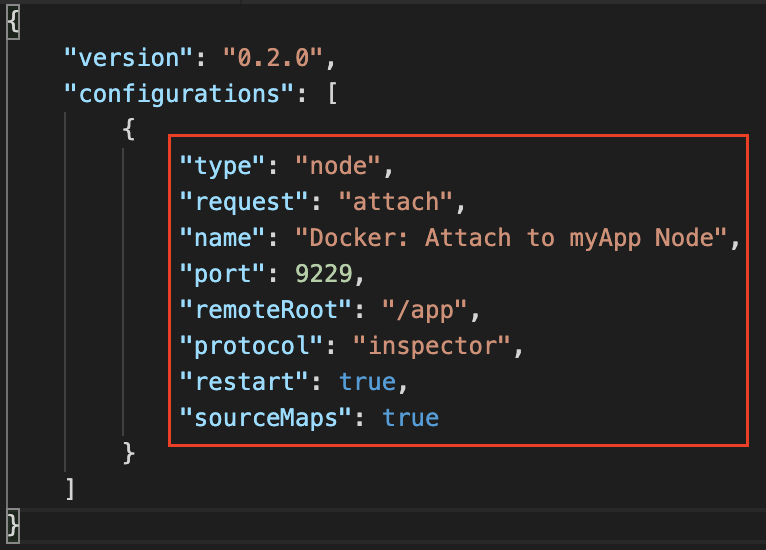Click the "node" type value
This screenshot has width=766, height=550.
(338, 166)
